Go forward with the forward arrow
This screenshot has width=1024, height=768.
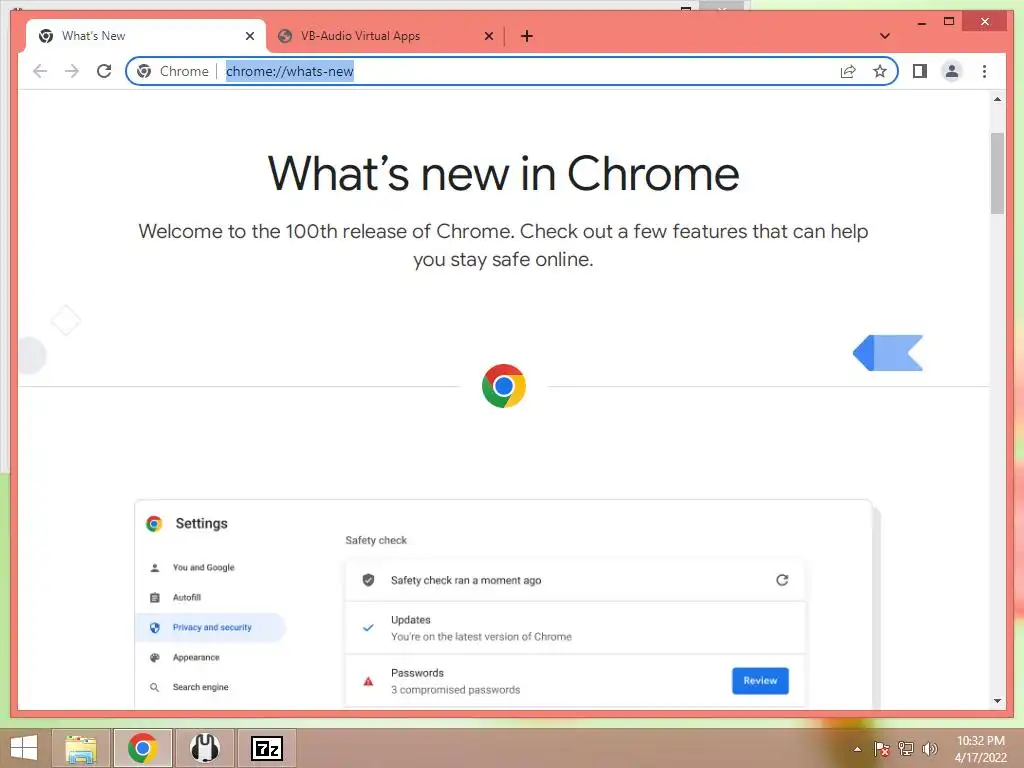[x=72, y=71]
